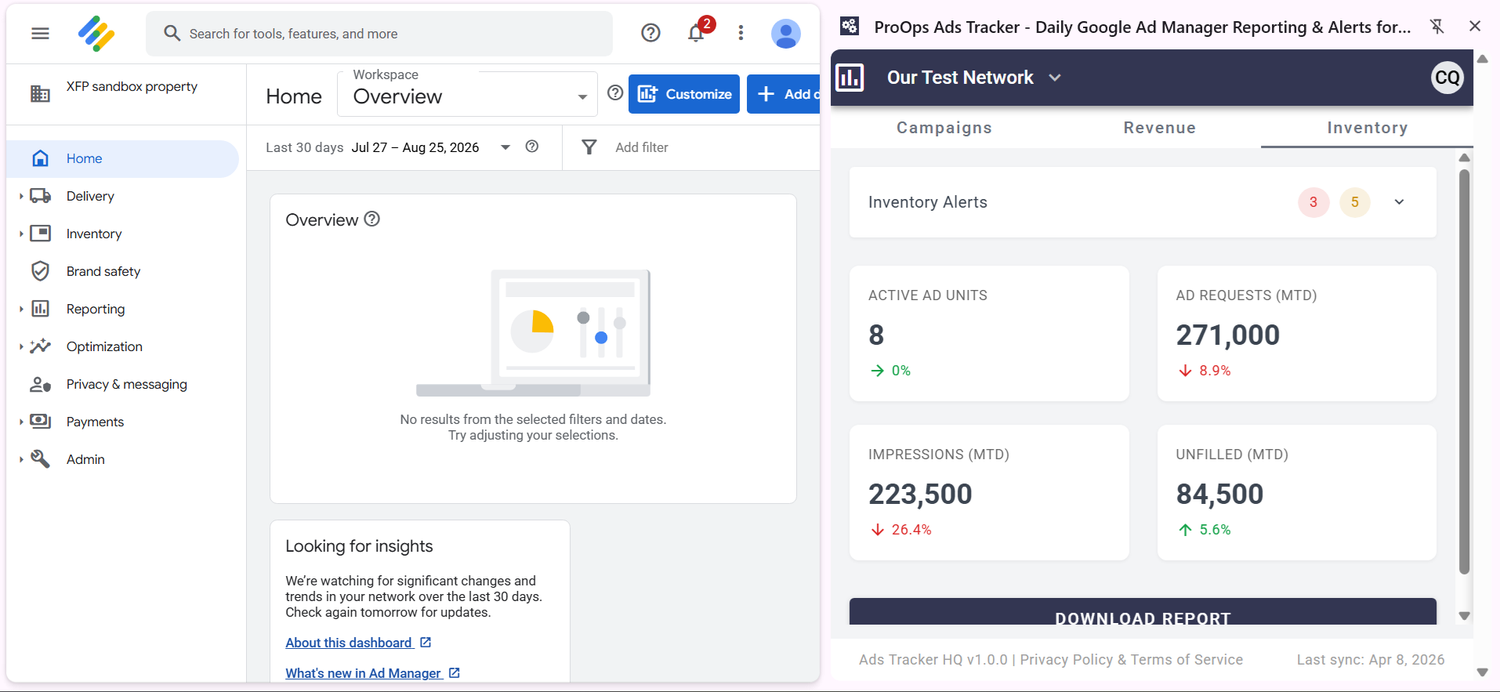This screenshot has height=692, width=1500.
Task: Expand the Inventory Alerts chevron
Action: 1399,202
